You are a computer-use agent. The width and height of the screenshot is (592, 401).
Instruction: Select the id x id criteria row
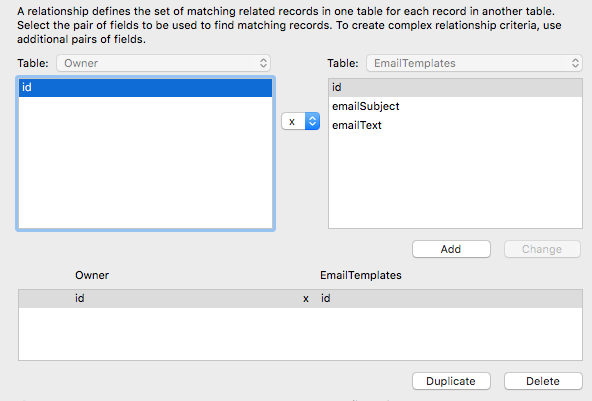[301, 298]
